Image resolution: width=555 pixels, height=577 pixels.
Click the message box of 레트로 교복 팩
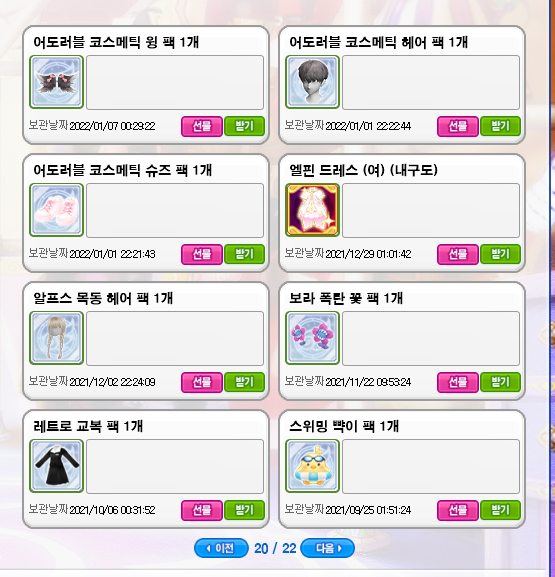pyautogui.click(x=175, y=466)
